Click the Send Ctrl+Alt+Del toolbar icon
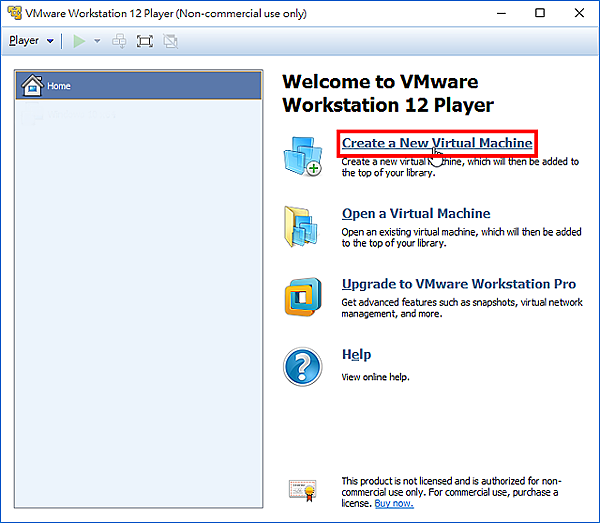Image resolution: width=600 pixels, height=523 pixels. point(119,41)
